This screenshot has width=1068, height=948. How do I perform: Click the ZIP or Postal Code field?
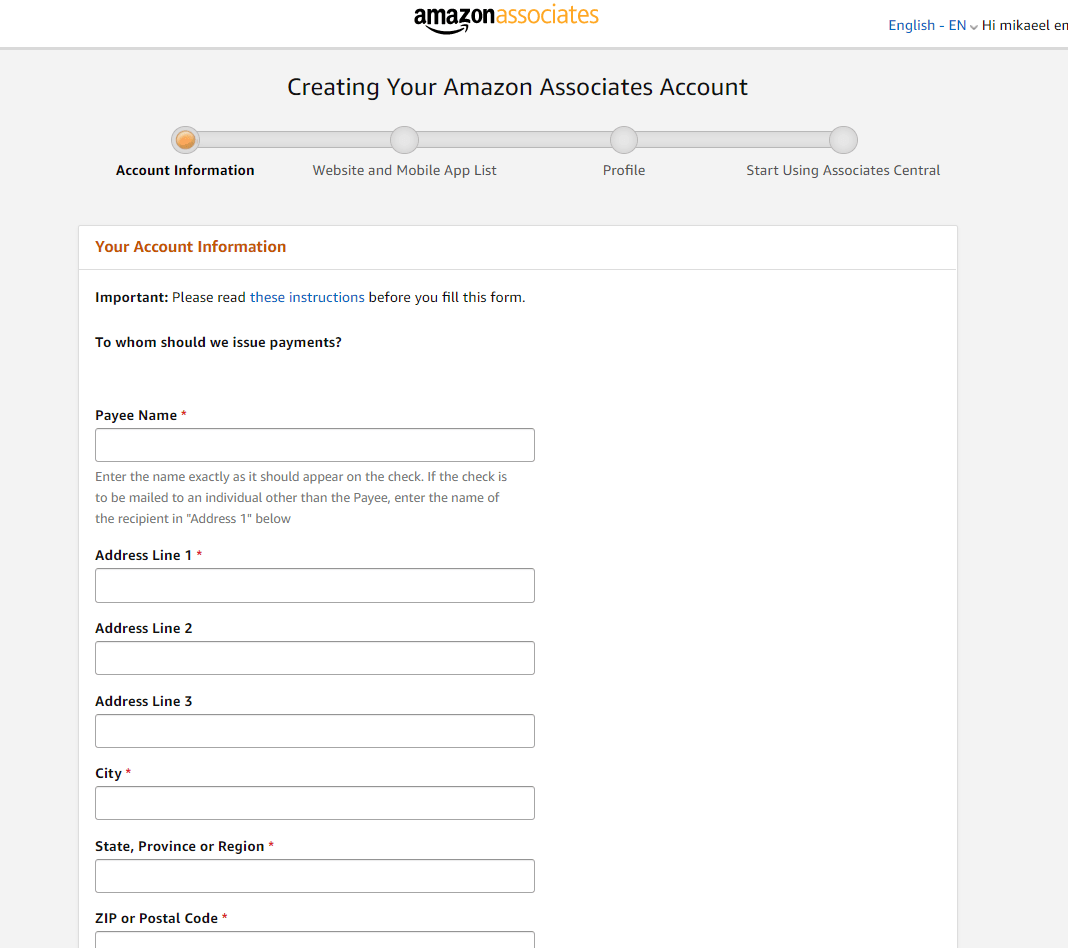[314, 941]
